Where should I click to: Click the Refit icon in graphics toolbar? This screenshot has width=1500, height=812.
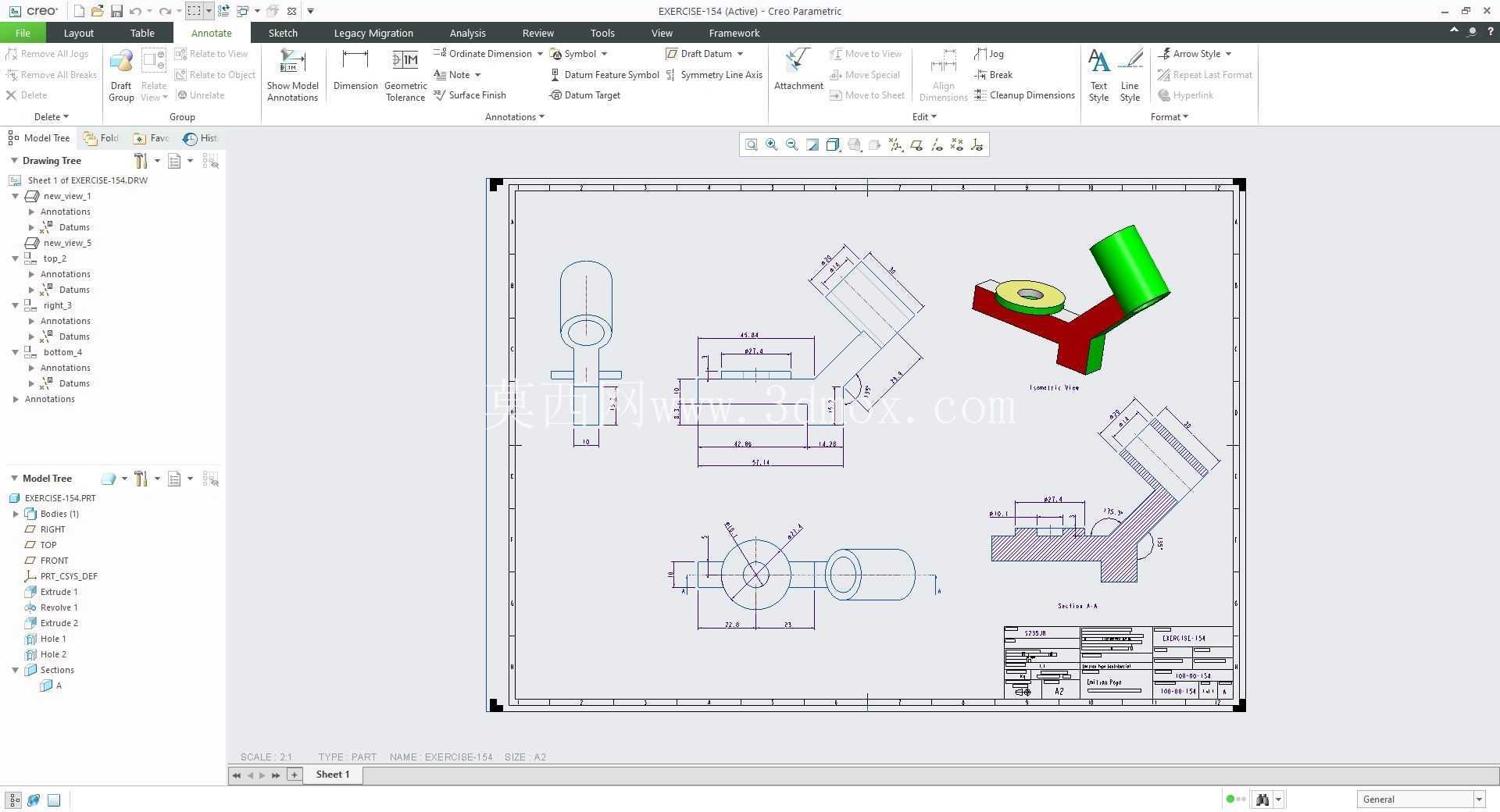click(x=751, y=144)
